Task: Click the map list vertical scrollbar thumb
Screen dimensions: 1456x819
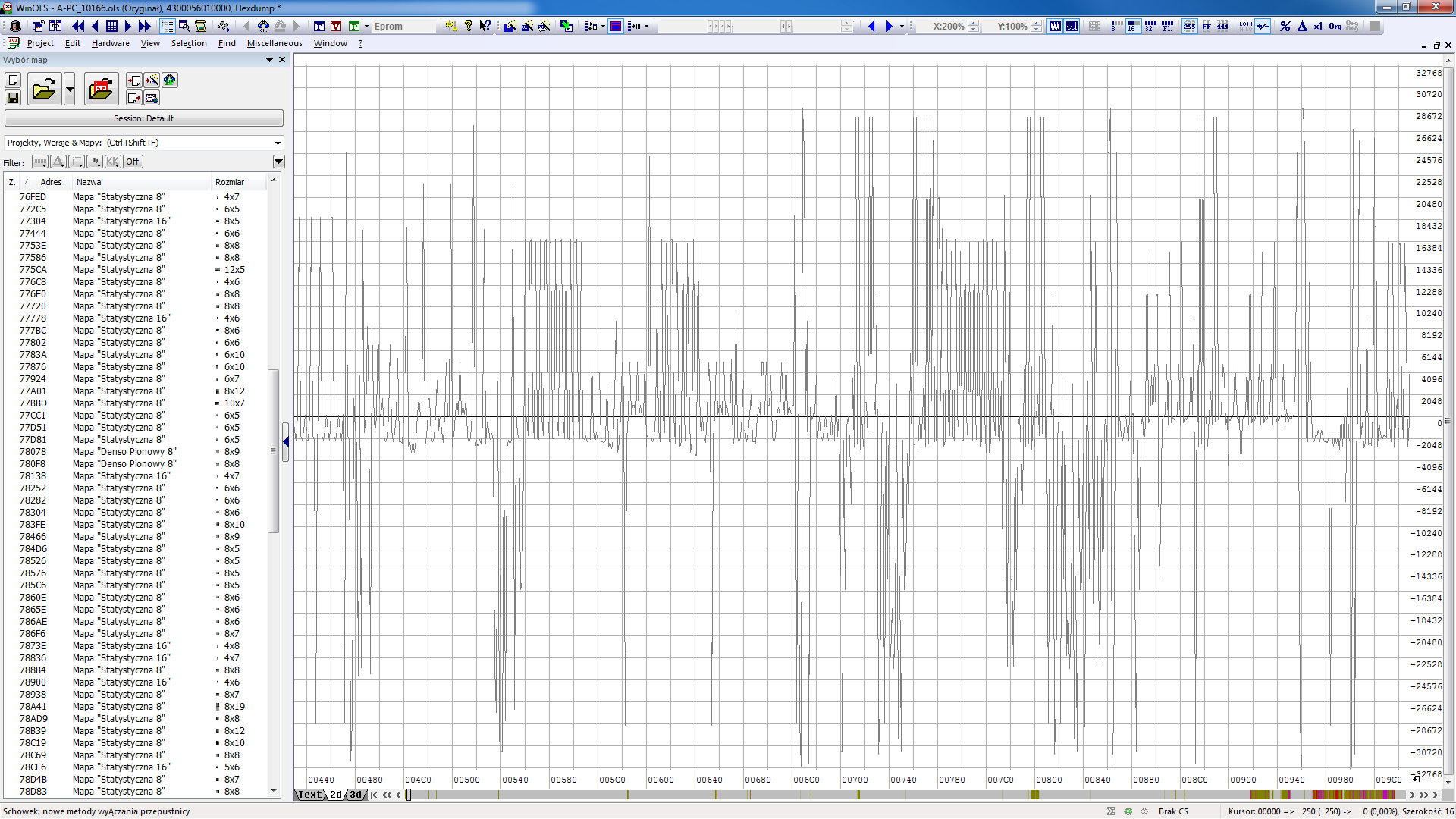Action: tap(274, 450)
